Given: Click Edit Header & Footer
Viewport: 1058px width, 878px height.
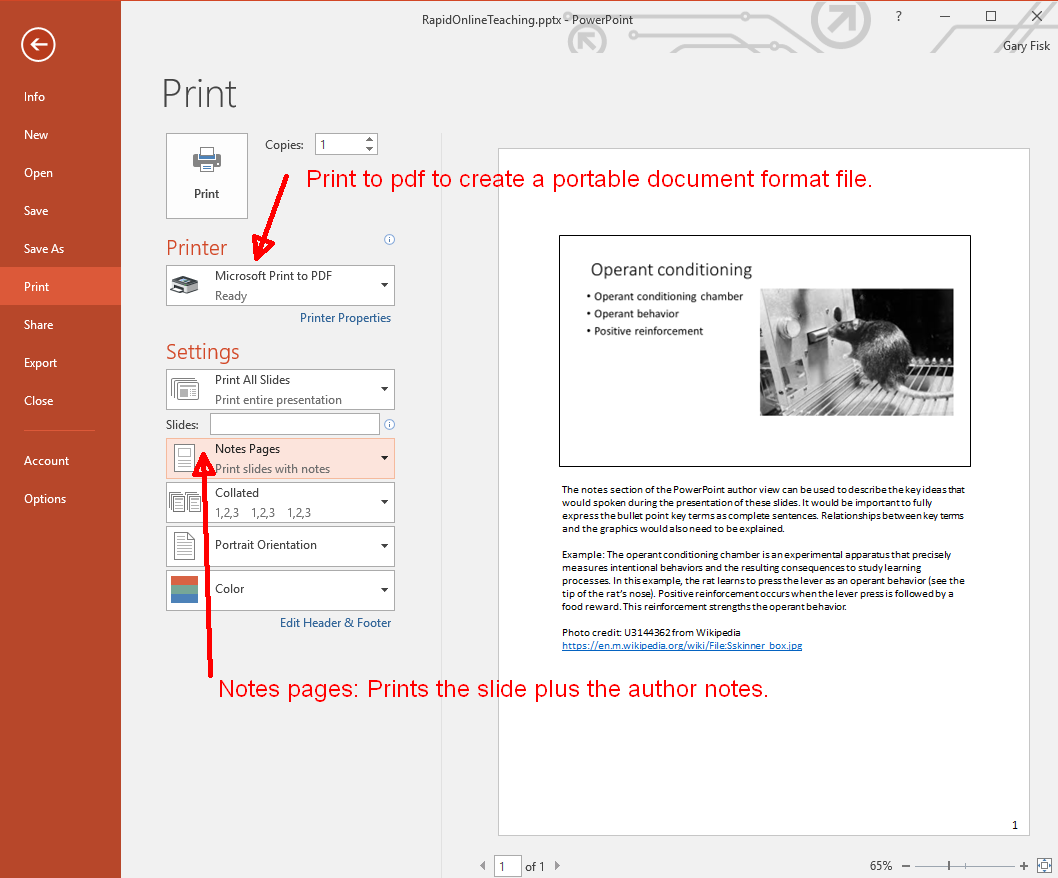Looking at the screenshot, I should 335,622.
